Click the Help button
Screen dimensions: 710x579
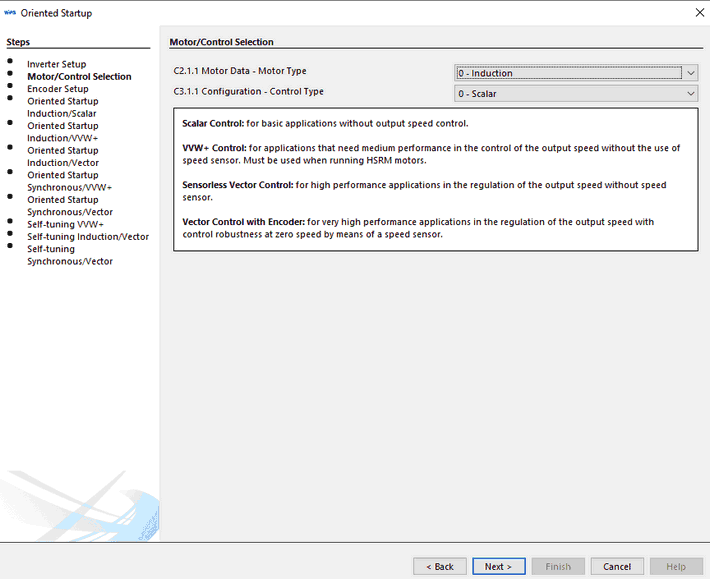point(676,566)
